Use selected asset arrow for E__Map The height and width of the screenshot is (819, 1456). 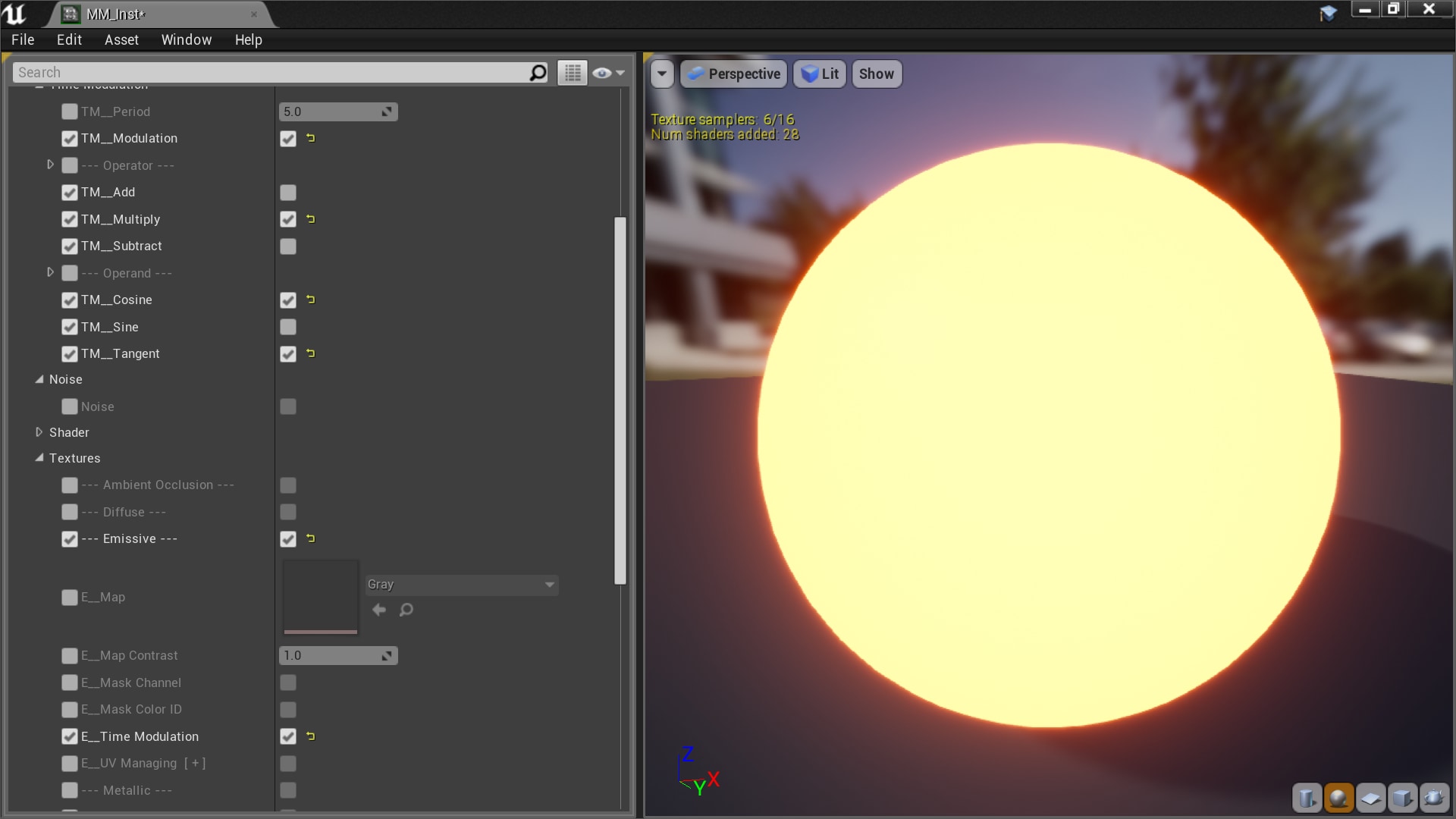coord(379,610)
